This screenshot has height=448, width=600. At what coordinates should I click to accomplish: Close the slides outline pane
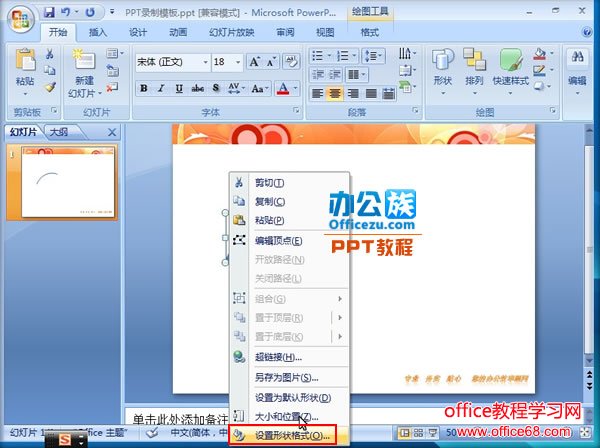pos(112,132)
